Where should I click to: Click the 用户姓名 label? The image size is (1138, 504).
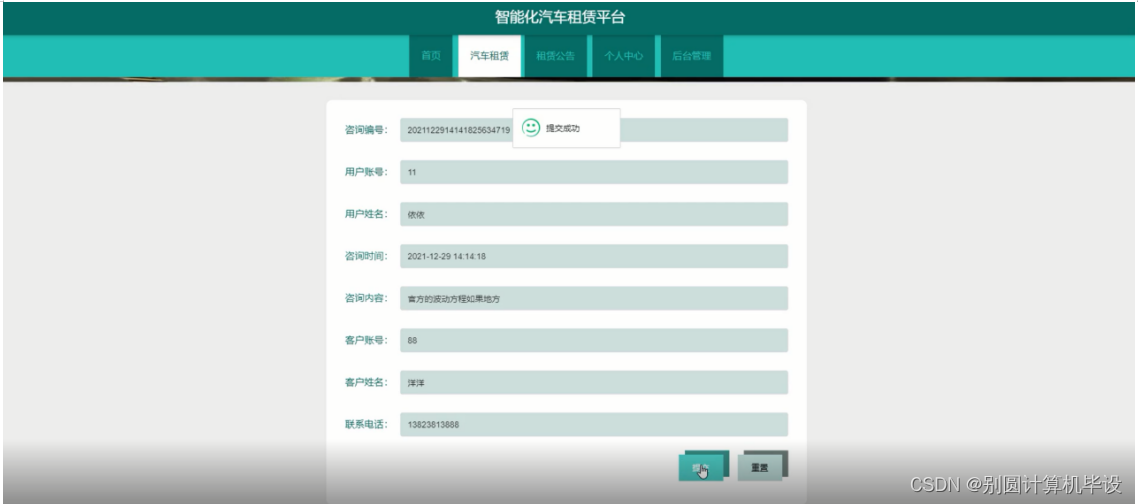367,214
